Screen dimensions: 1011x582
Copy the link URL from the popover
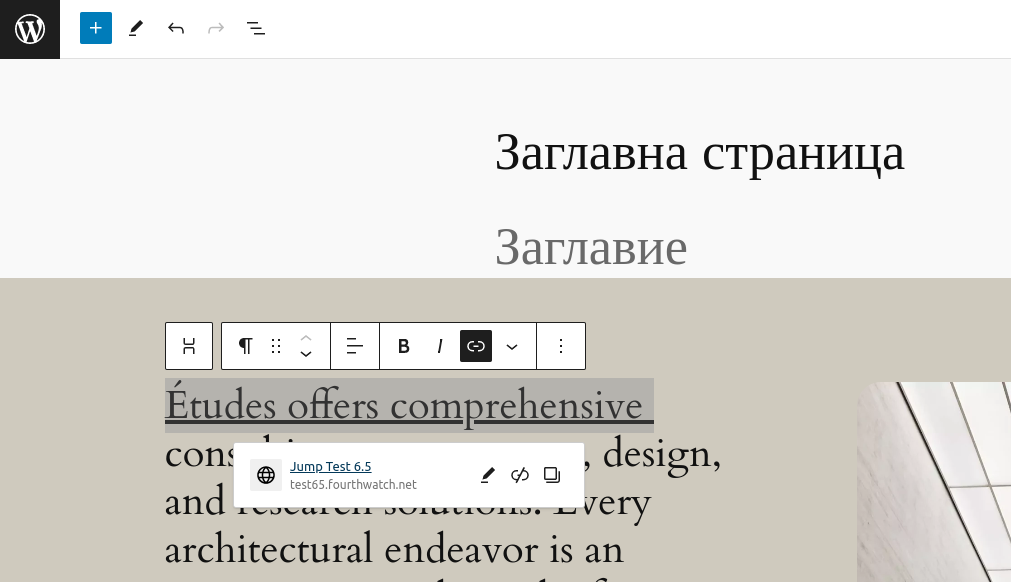click(x=552, y=475)
